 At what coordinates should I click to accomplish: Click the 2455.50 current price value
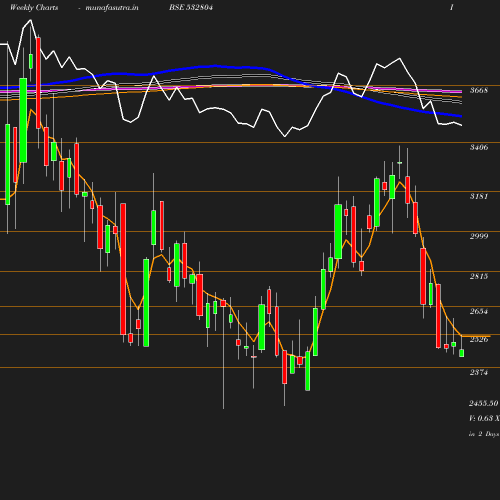484,403
